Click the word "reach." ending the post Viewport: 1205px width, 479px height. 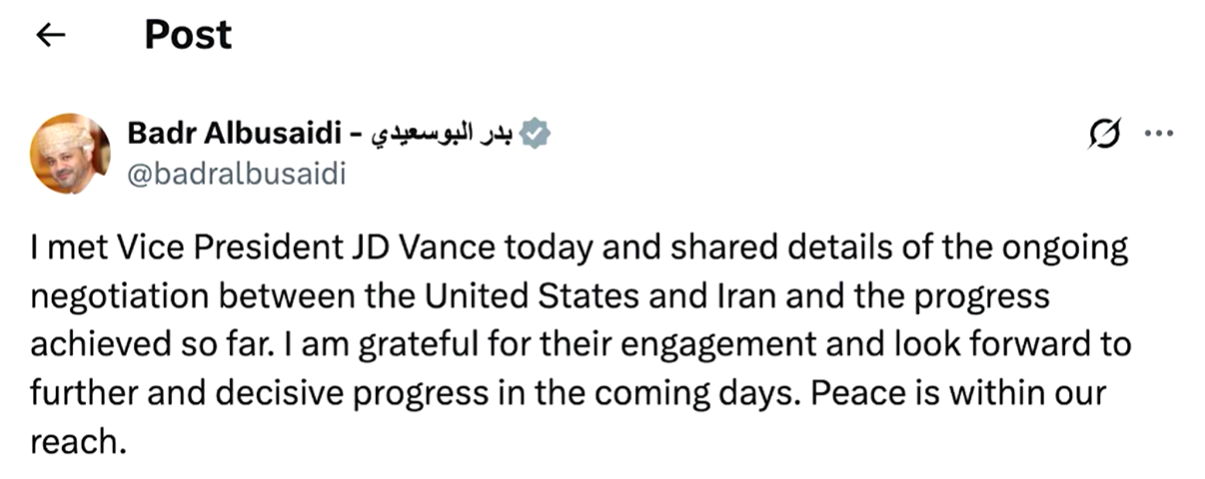pyautogui.click(x=79, y=440)
